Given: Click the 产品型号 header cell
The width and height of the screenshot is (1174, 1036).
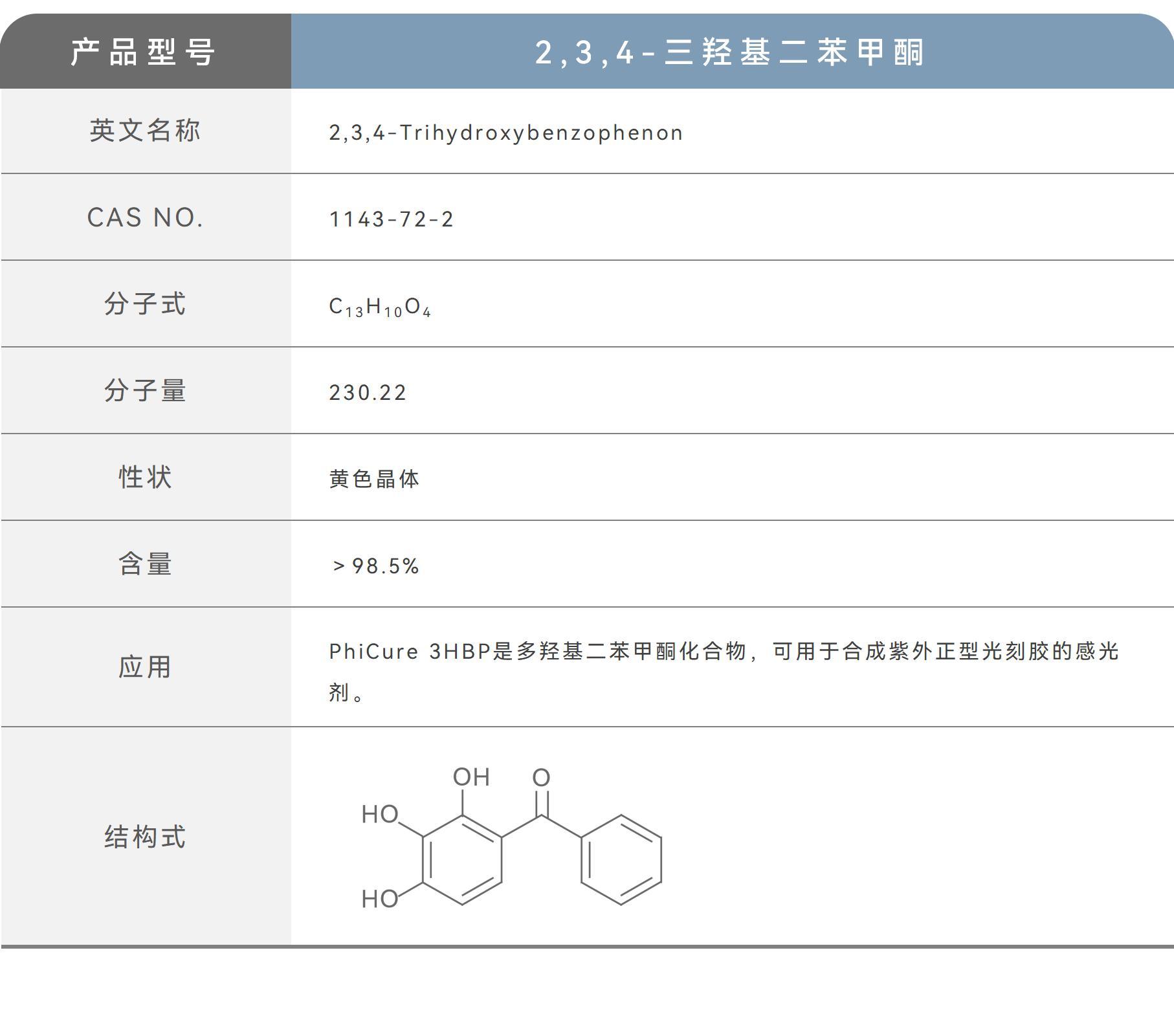Looking at the screenshot, I should (146, 54).
